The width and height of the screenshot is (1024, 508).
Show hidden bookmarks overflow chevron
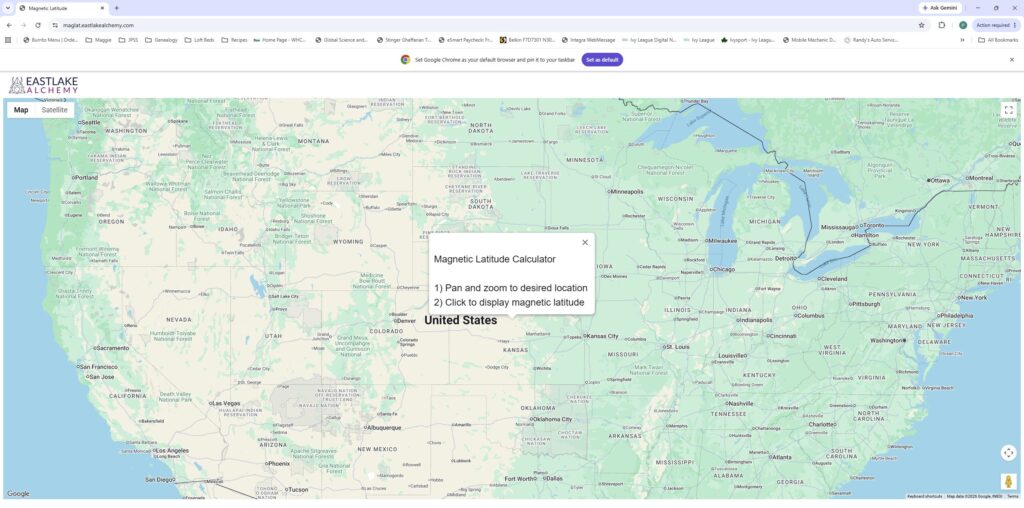click(962, 40)
